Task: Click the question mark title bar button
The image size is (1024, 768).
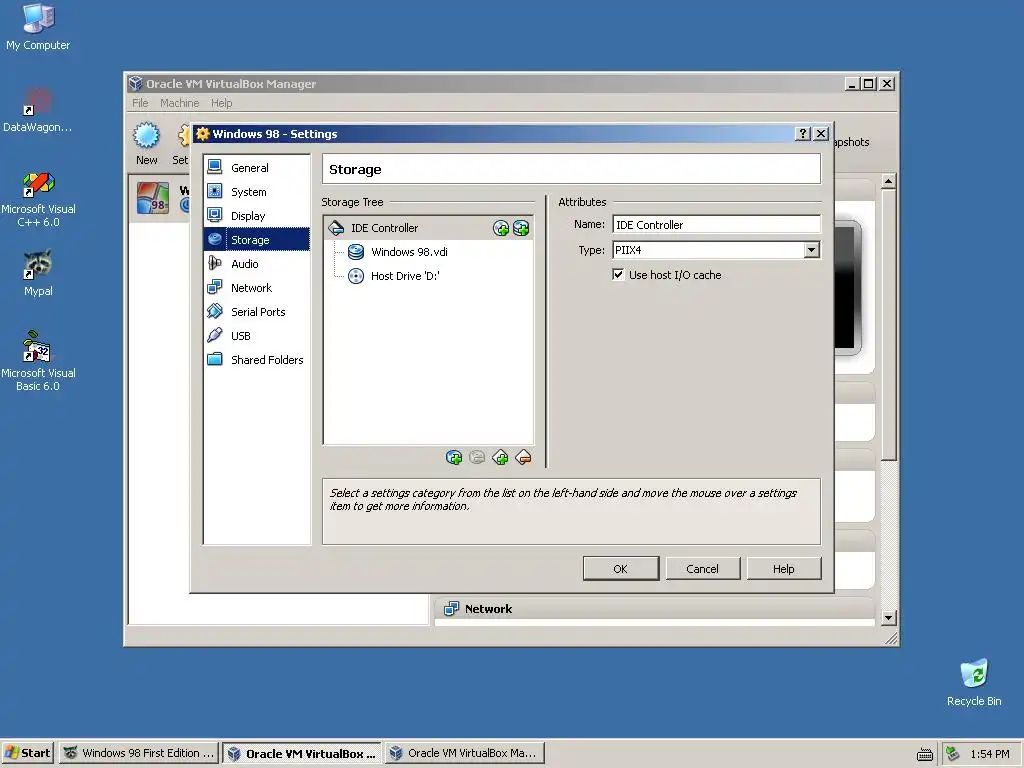Action: tap(803, 134)
